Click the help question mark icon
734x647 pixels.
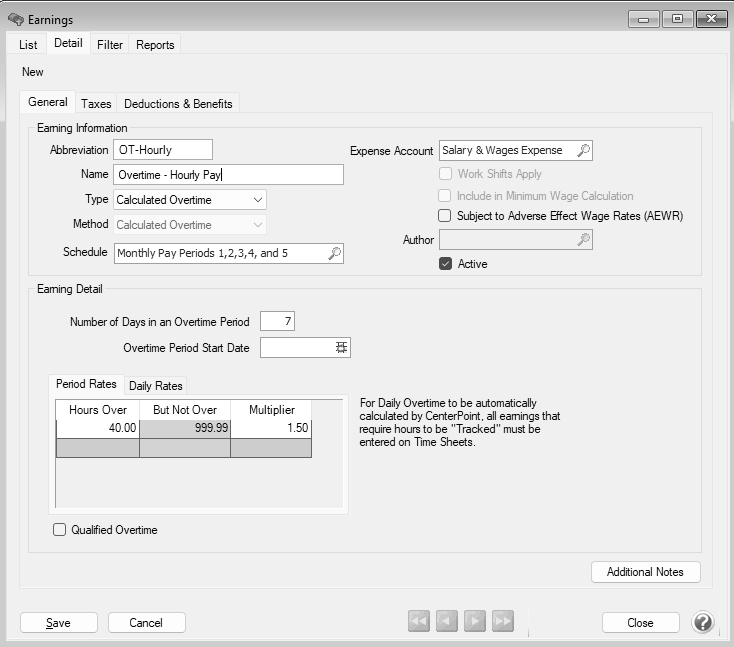click(702, 622)
